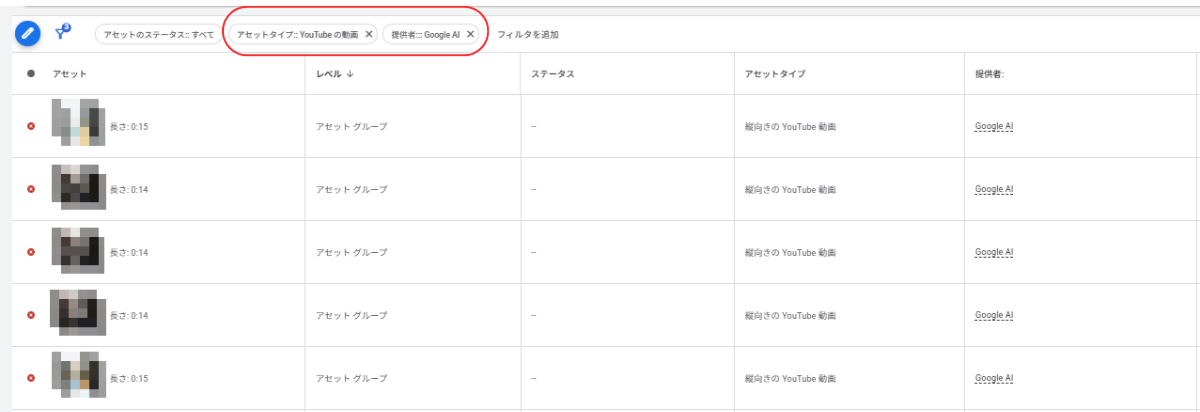Open the Google AI link in the first row

(994, 126)
